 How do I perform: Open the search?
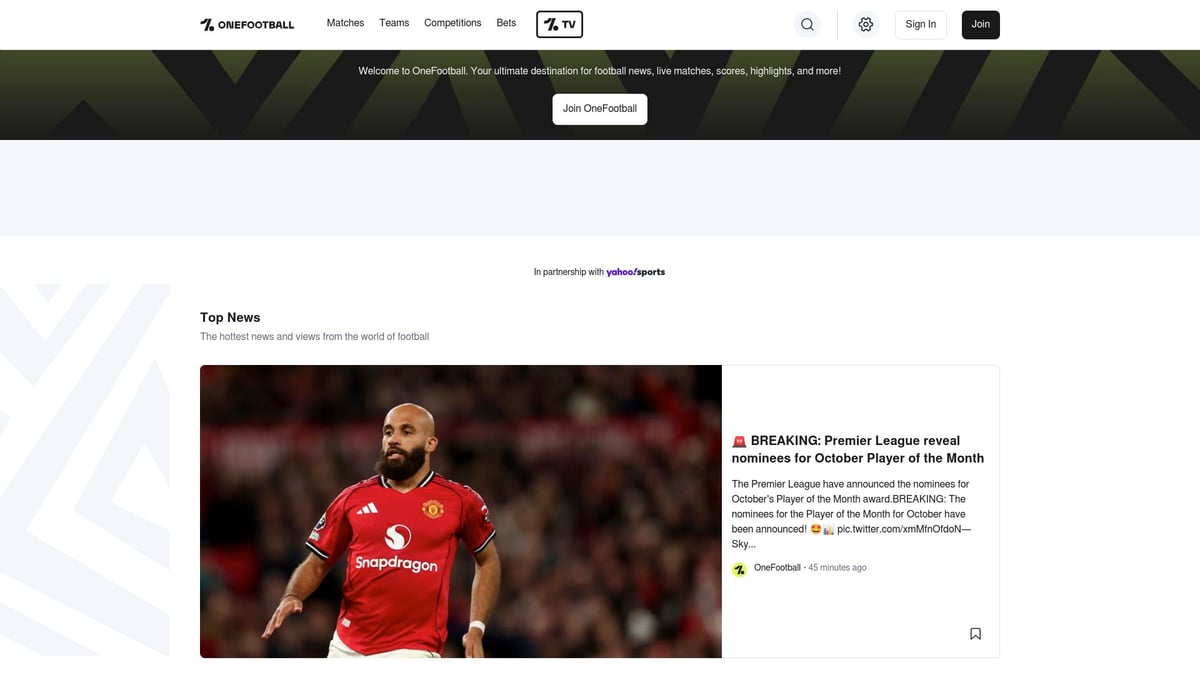[807, 24]
